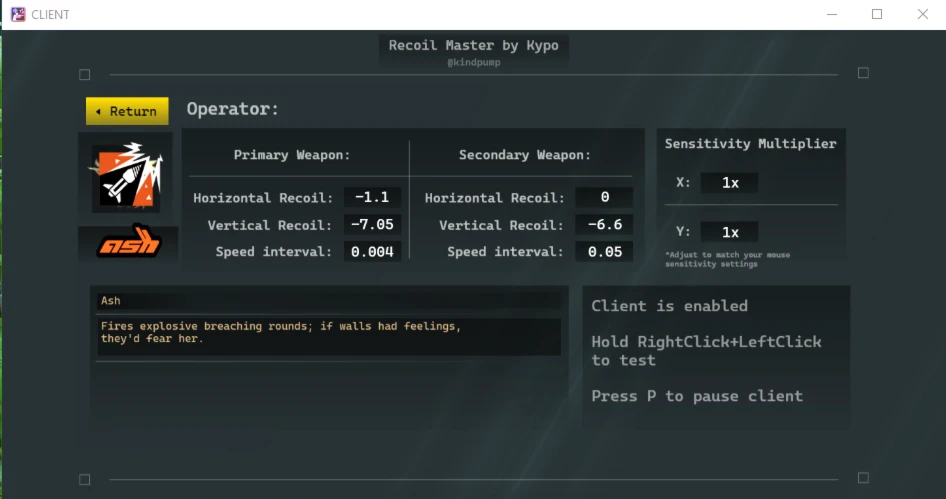The image size is (946, 499).
Task: Click the bottom-left corner square marker
Action: pos(85,479)
